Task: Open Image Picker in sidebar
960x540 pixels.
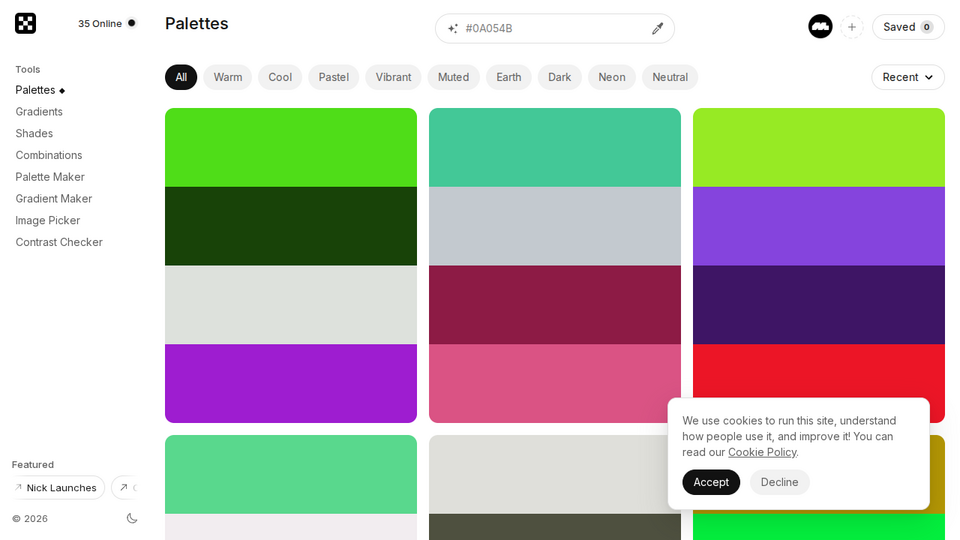Action: tap(48, 220)
